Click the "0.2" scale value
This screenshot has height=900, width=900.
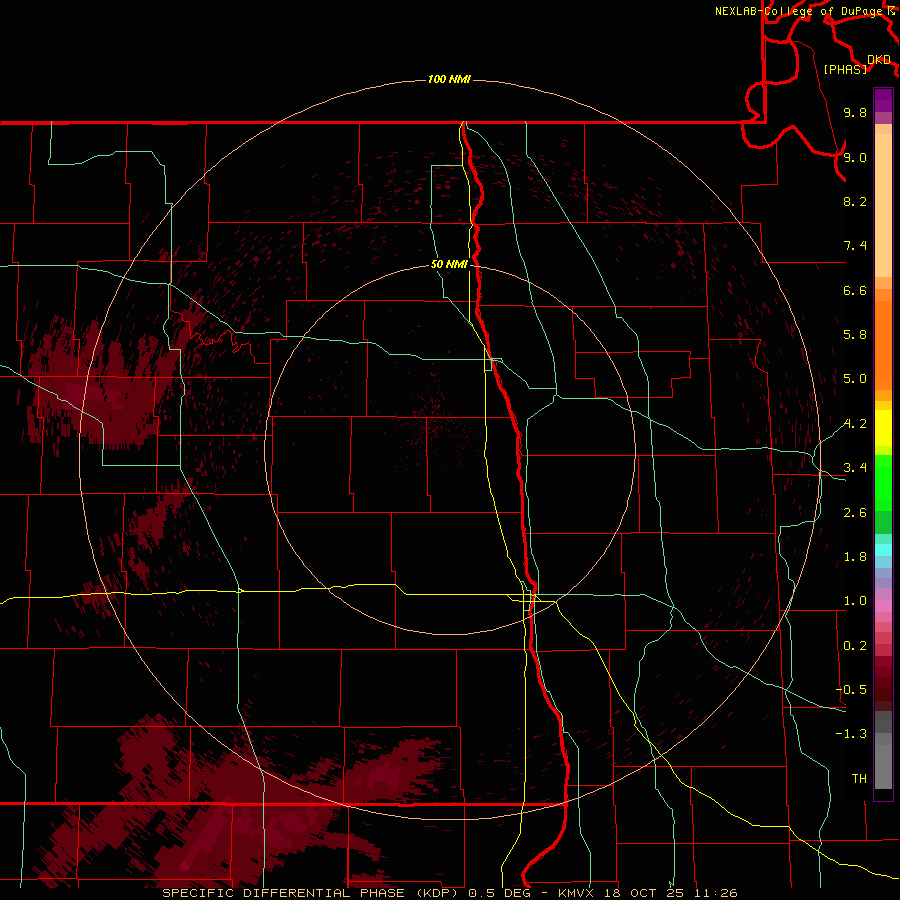[x=855, y=646]
